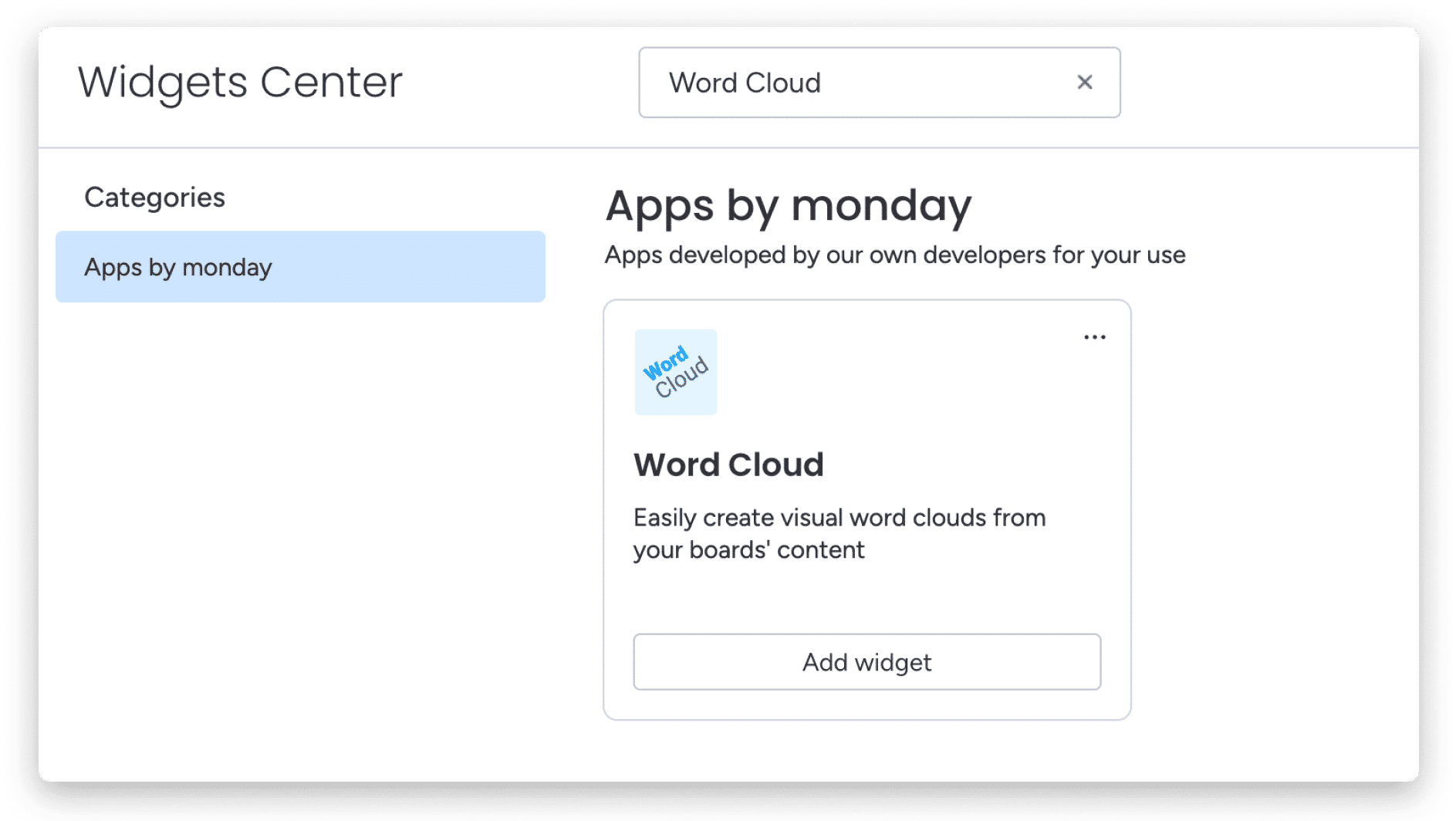
Task: Click the Apps by monday section heading
Action: (788, 207)
